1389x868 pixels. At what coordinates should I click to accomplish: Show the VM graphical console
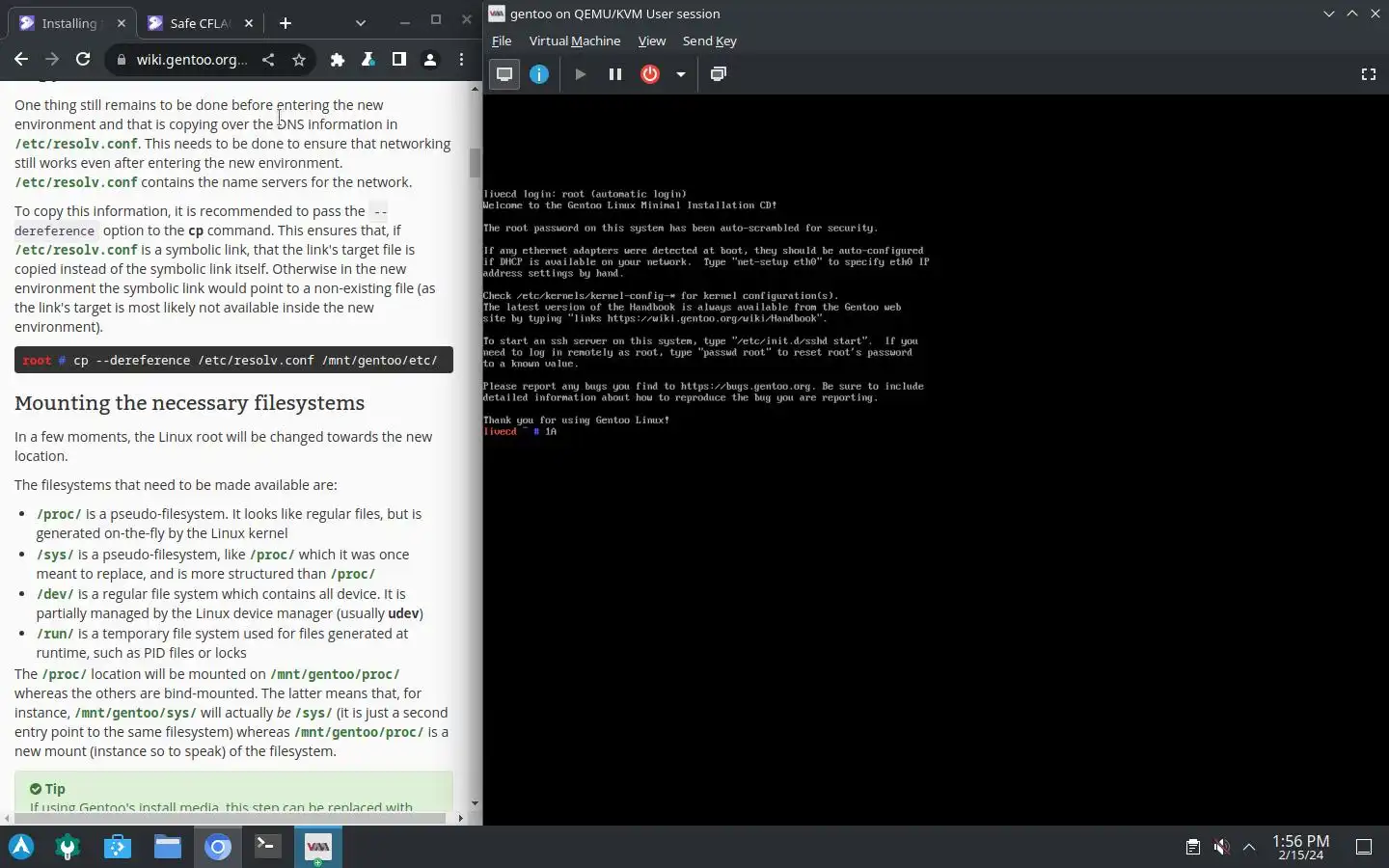[x=504, y=74]
